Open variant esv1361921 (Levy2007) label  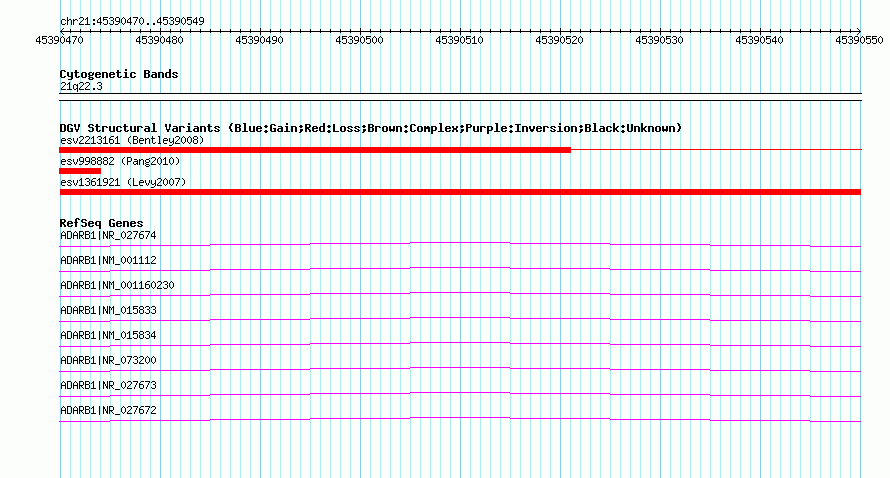click(x=123, y=182)
